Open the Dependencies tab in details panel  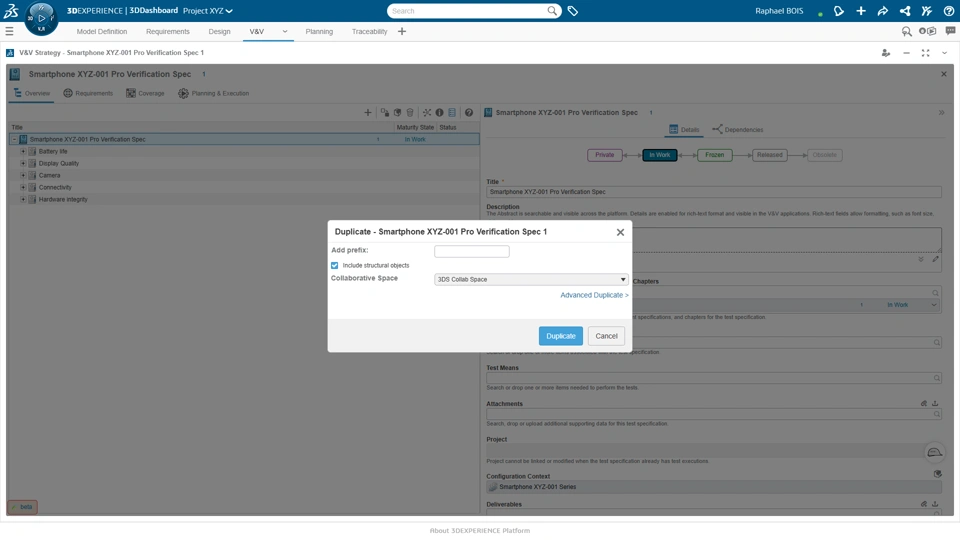pyautogui.click(x=738, y=130)
